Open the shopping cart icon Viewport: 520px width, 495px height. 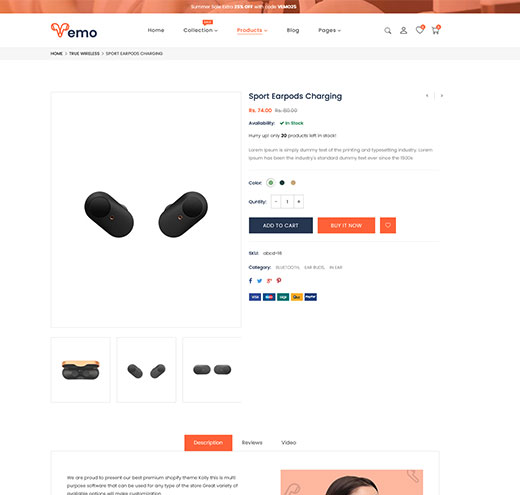[436, 30]
